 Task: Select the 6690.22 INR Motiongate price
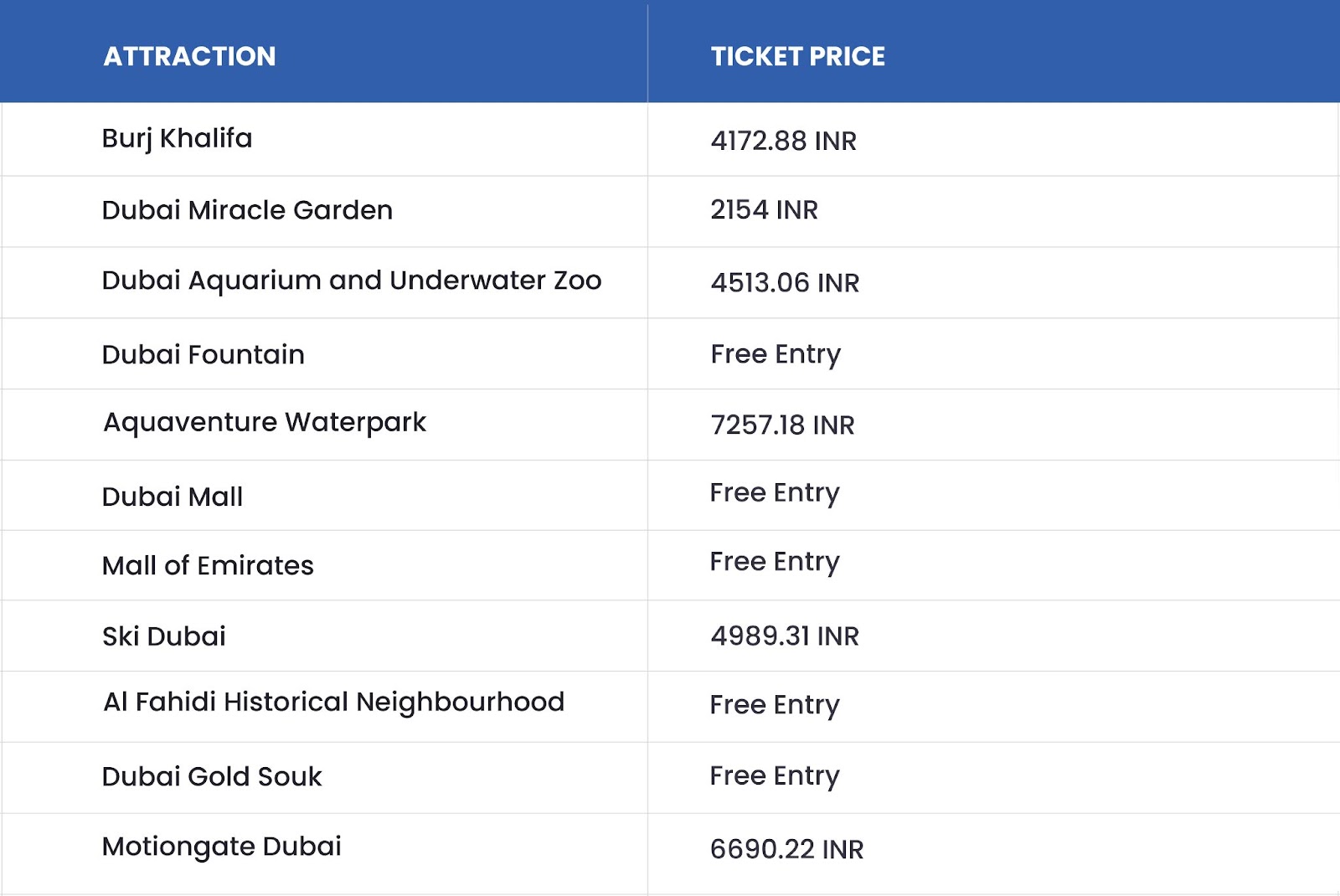[x=786, y=849]
